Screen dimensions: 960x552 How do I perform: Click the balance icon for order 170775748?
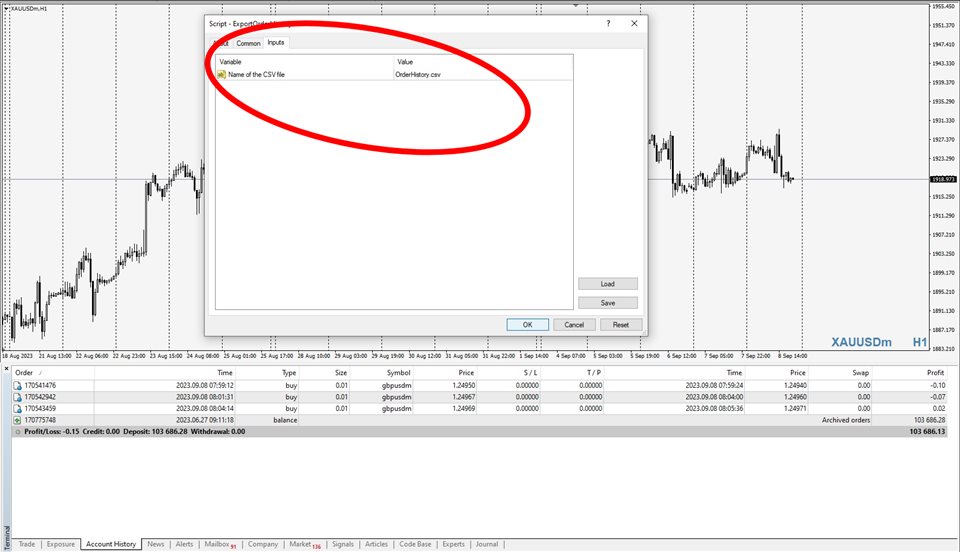[x=18, y=420]
